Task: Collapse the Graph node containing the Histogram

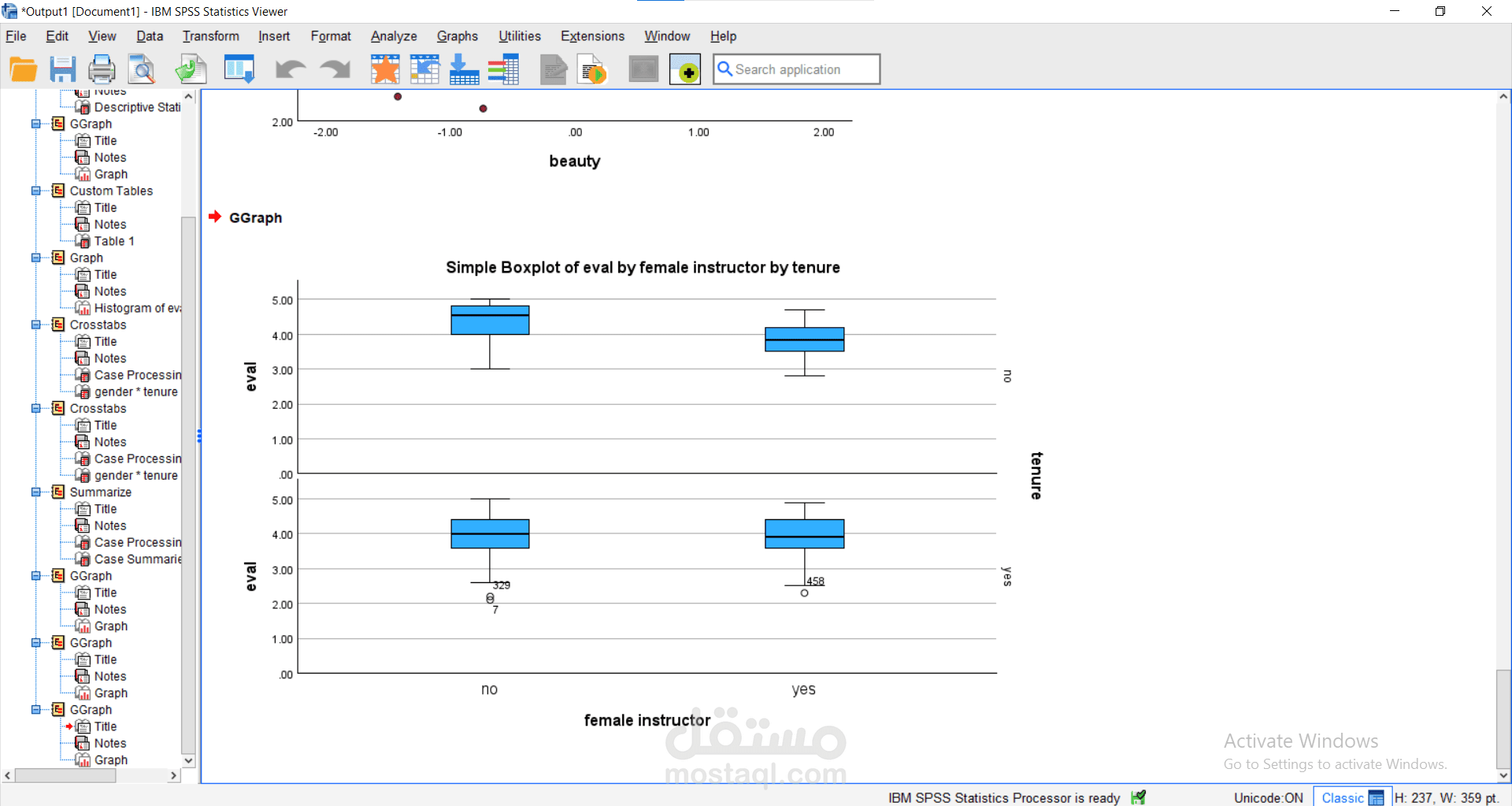Action: pos(35,258)
